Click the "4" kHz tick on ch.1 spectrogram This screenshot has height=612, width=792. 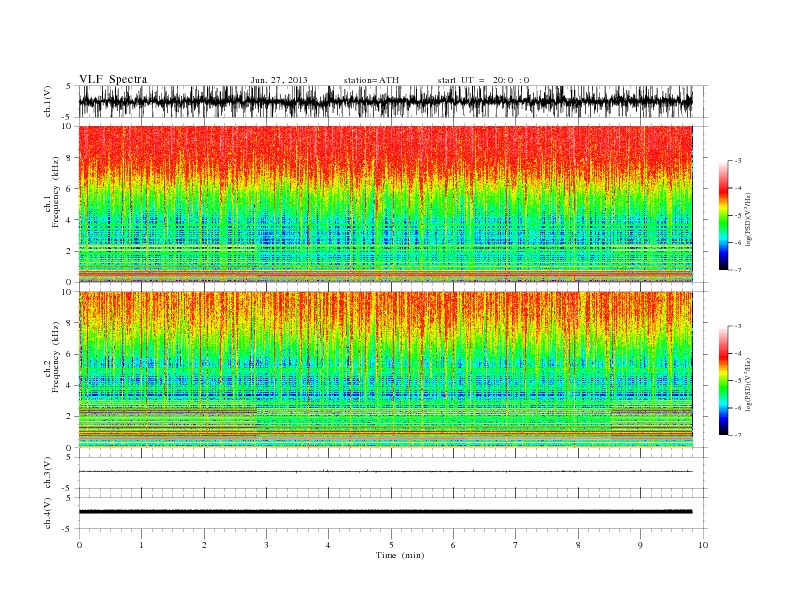click(x=70, y=220)
